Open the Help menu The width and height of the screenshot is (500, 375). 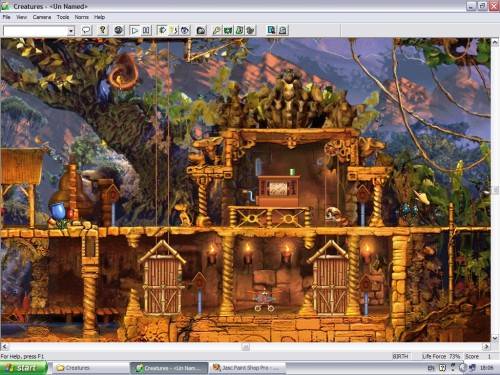(x=99, y=17)
